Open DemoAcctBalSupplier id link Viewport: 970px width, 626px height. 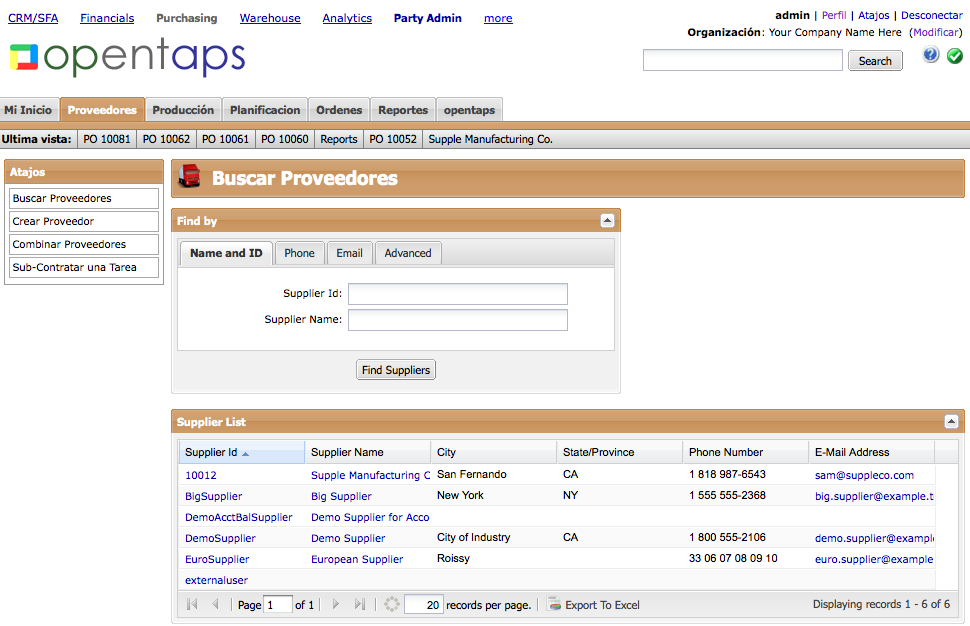coord(238,517)
